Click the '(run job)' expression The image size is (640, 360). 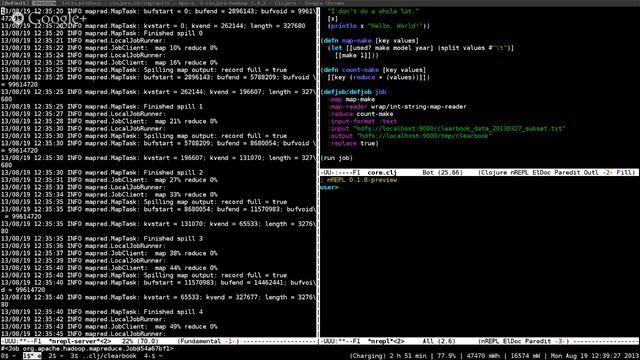336,158
